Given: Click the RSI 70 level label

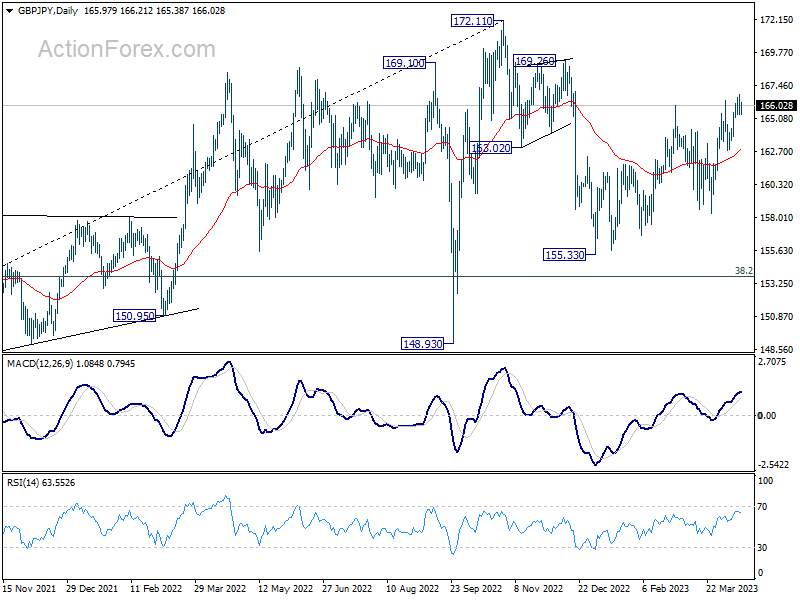Looking at the screenshot, I should 762,507.
